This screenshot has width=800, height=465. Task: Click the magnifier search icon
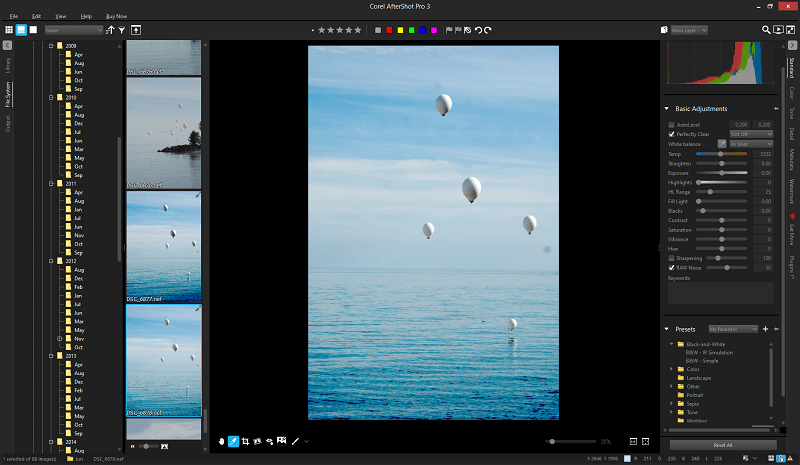(x=766, y=30)
